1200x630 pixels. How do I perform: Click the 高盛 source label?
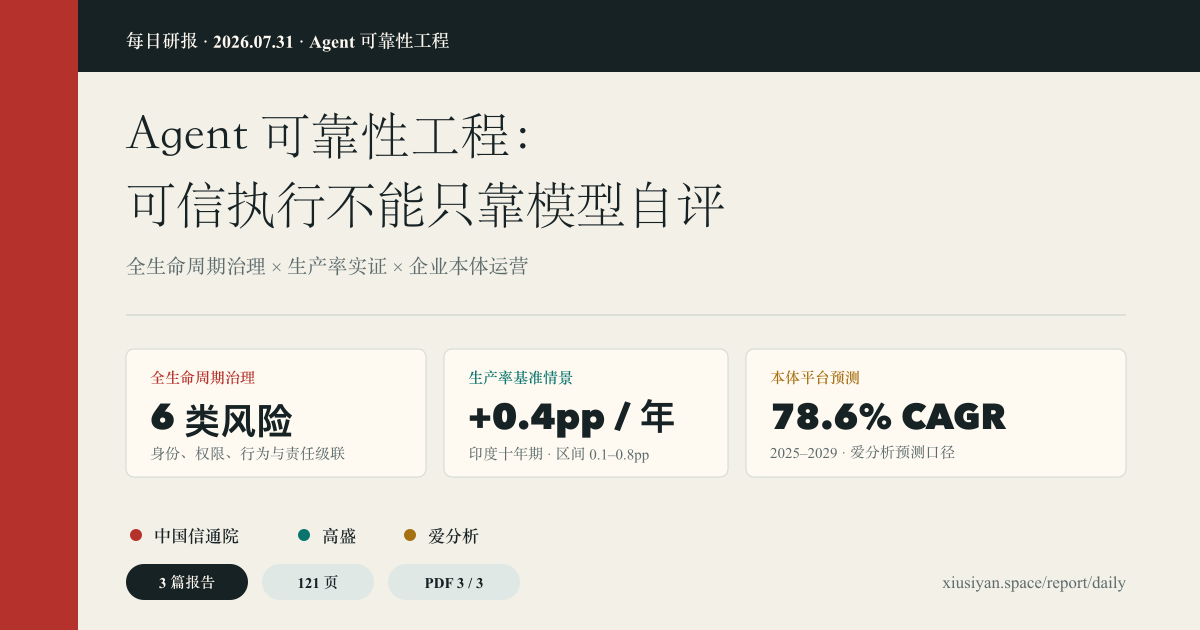(339, 536)
